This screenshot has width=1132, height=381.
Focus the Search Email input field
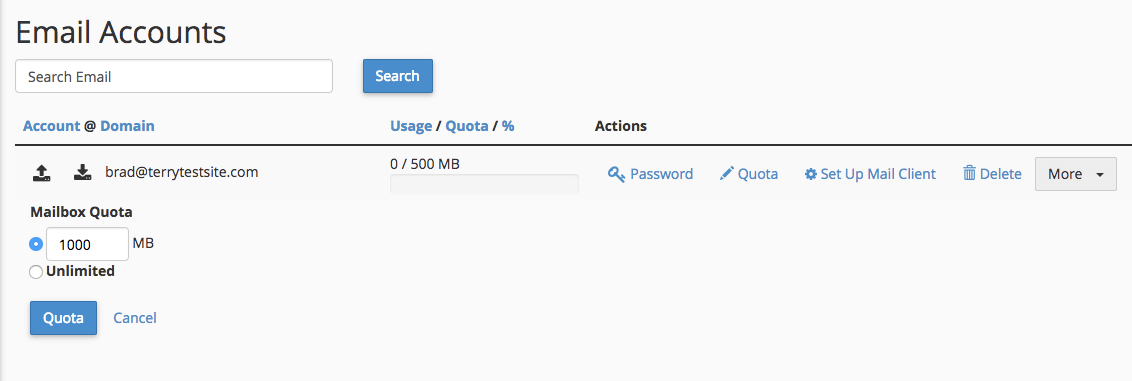point(174,76)
